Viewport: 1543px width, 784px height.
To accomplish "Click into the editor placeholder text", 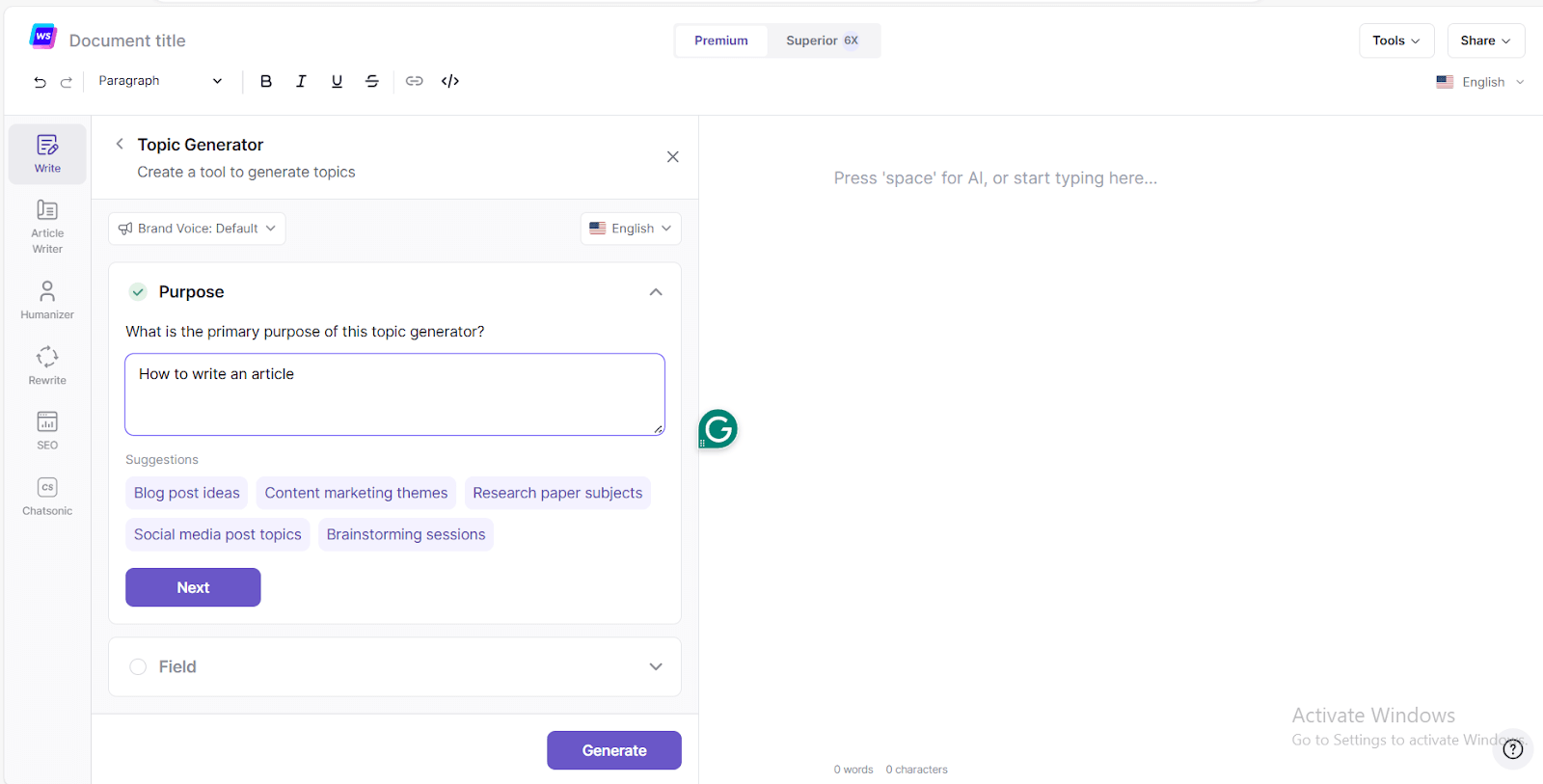I will click(995, 178).
